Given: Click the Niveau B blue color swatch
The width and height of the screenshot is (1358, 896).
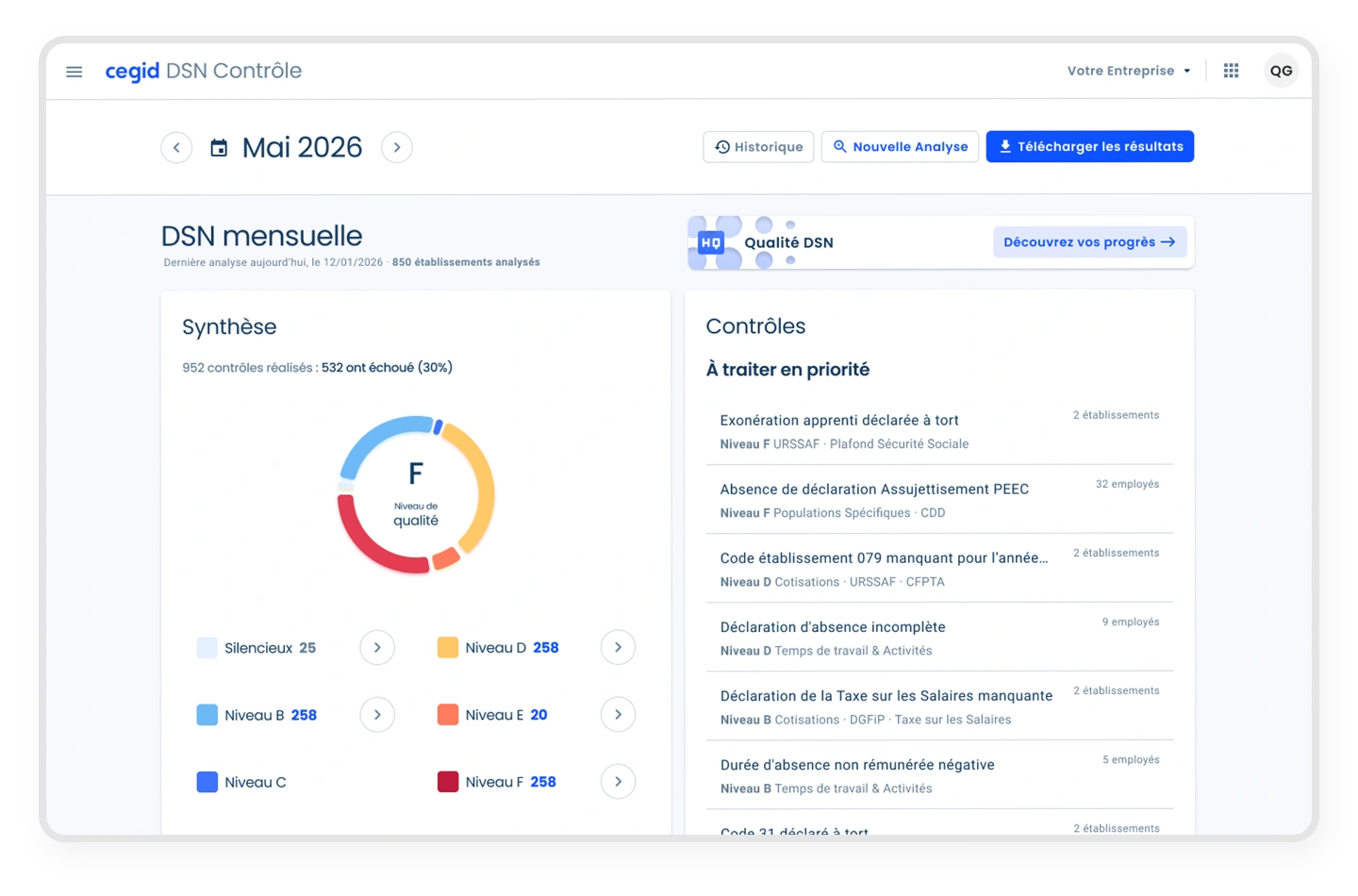Looking at the screenshot, I should (207, 715).
